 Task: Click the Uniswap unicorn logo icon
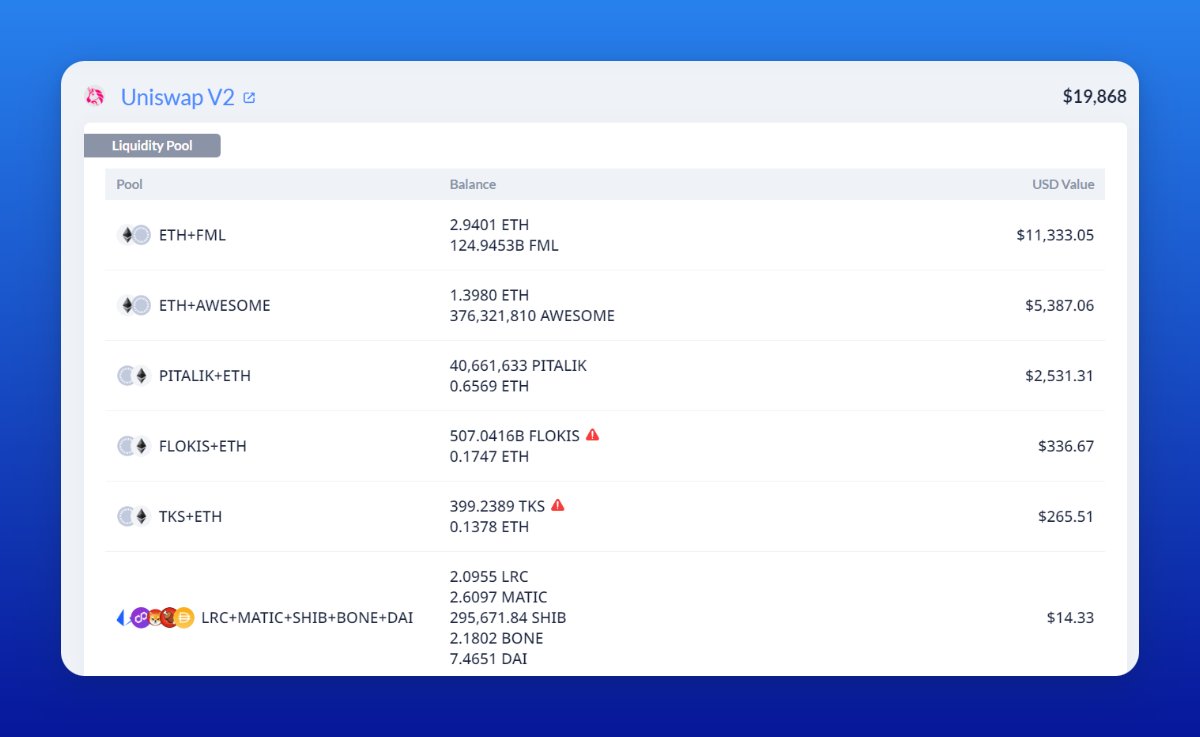[95, 97]
